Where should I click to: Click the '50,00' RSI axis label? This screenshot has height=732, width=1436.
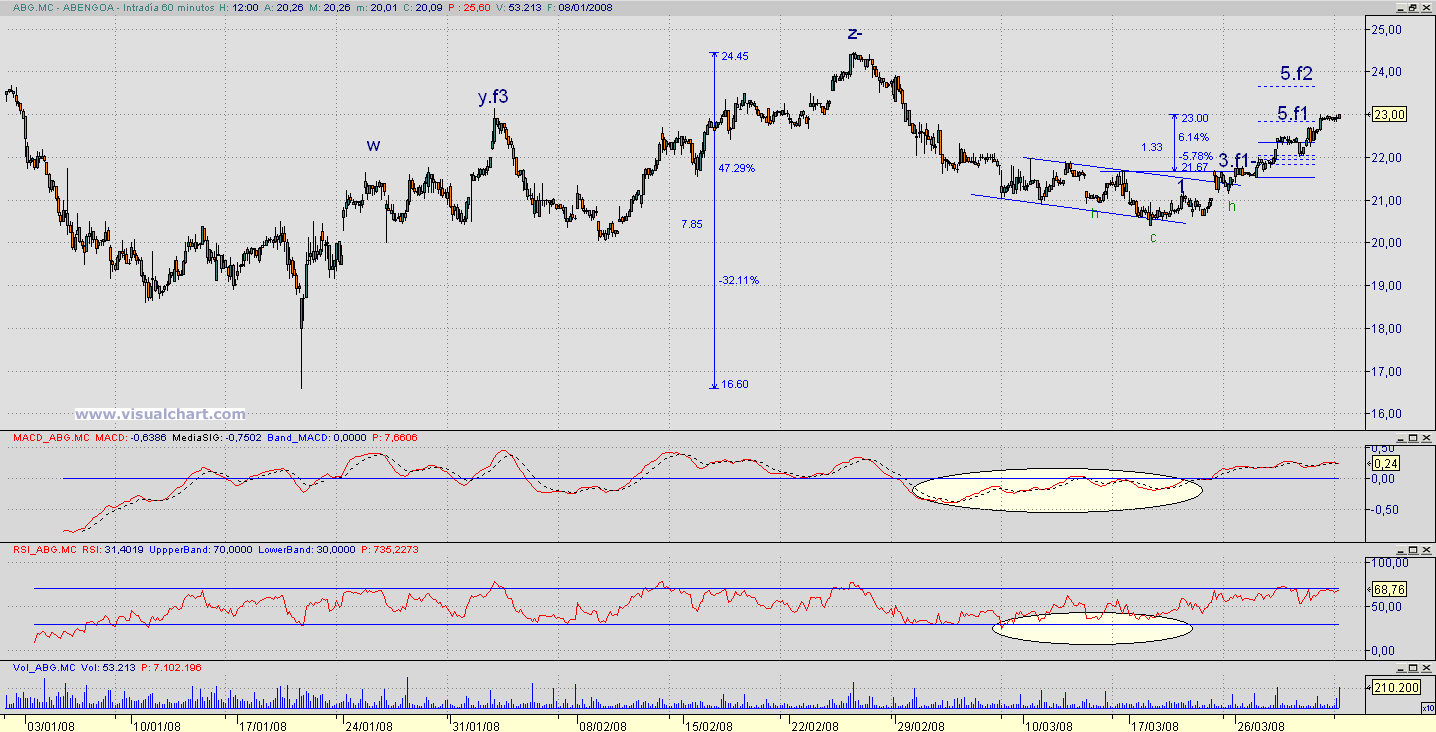coord(1386,607)
